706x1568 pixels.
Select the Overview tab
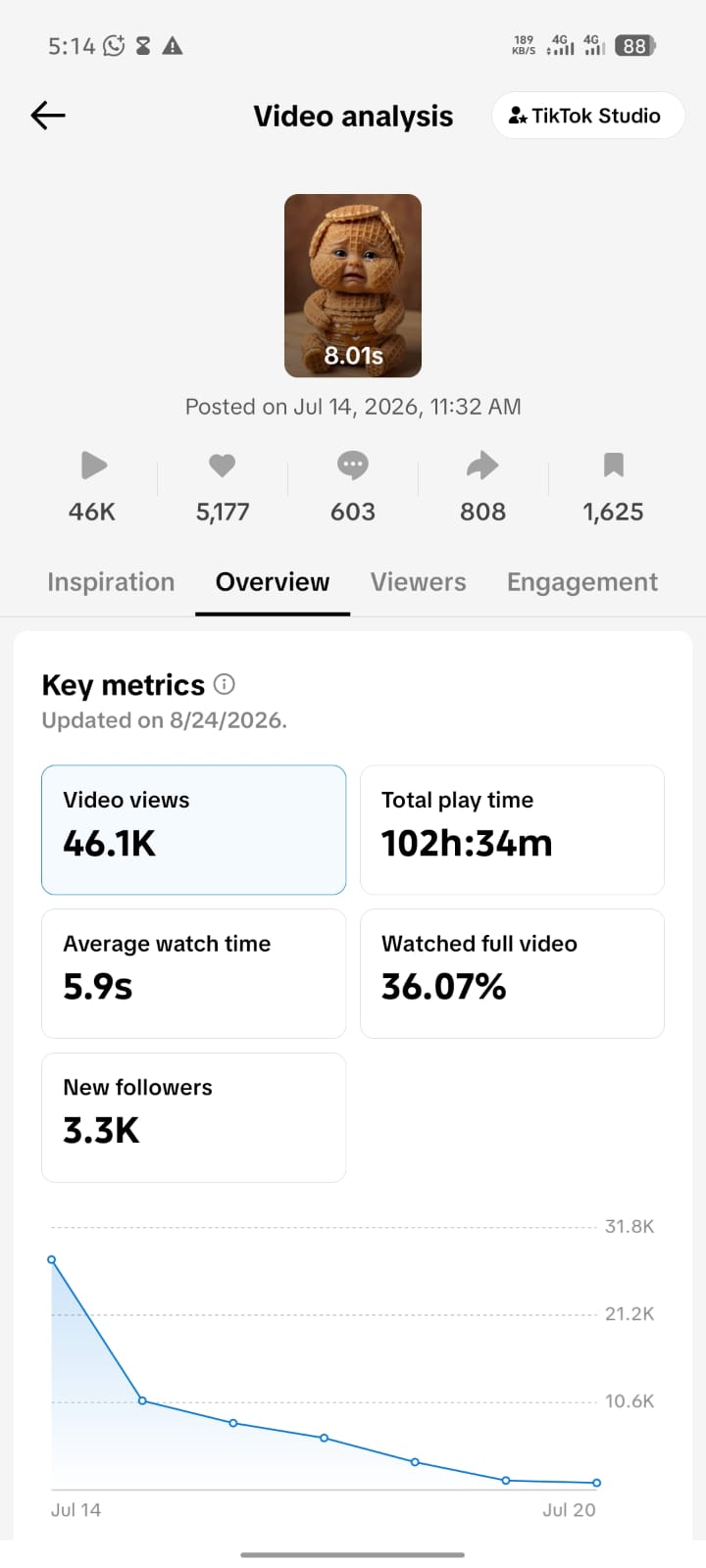[x=273, y=582]
